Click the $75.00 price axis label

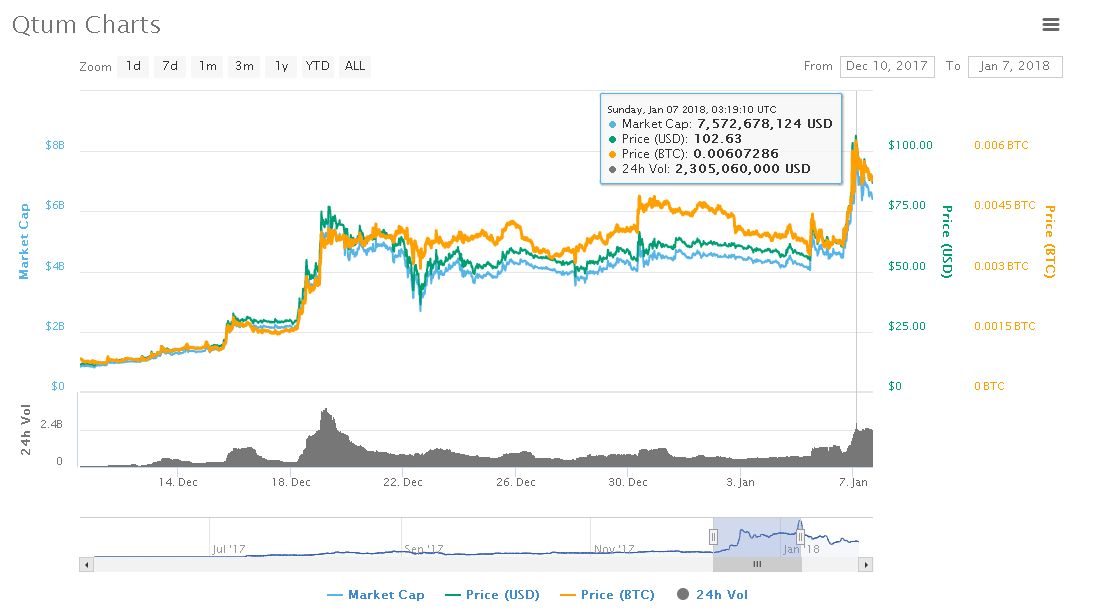coord(907,205)
